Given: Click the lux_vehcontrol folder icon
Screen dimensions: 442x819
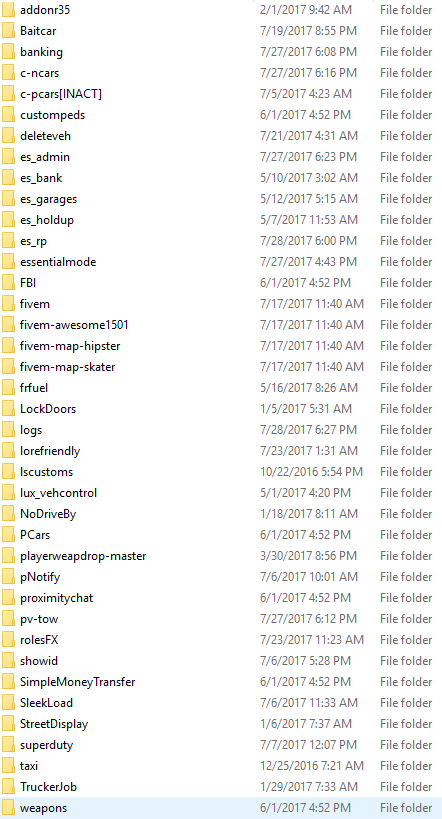Looking at the screenshot, I should 8,493.
